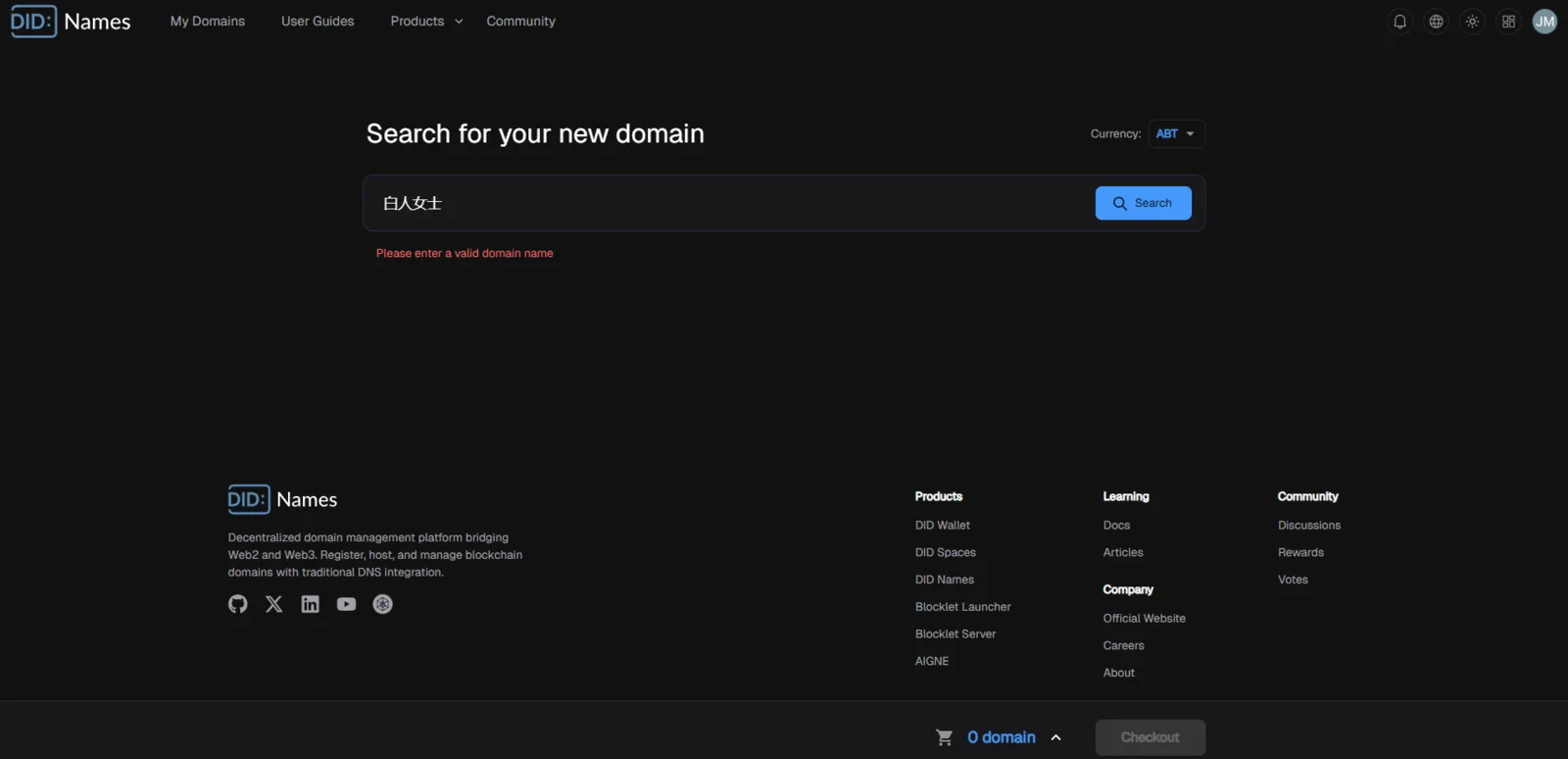Open the DID Wallet footer link
Viewport: 1568px width, 759px height.
tap(943, 526)
